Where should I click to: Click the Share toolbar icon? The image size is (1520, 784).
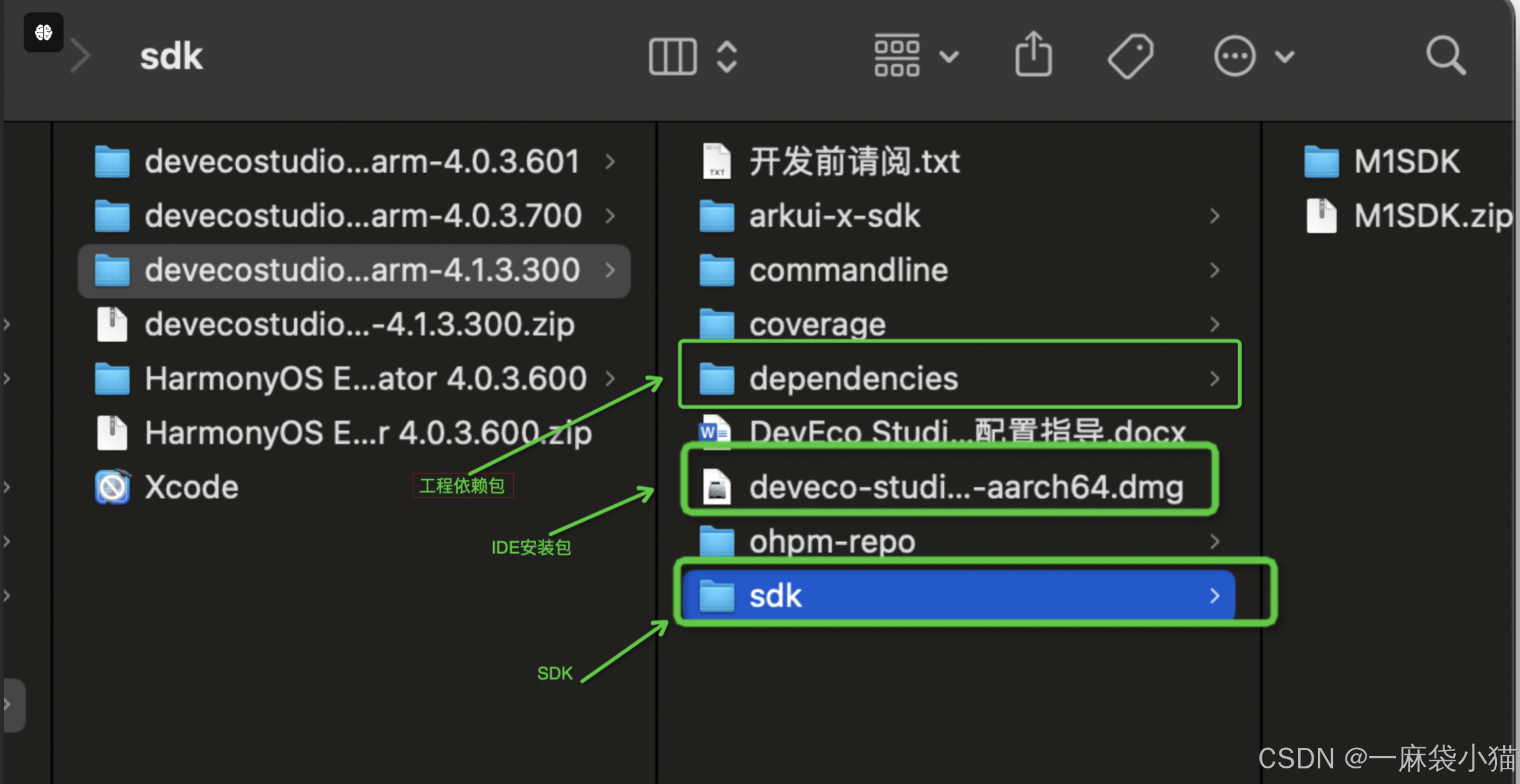(1033, 55)
